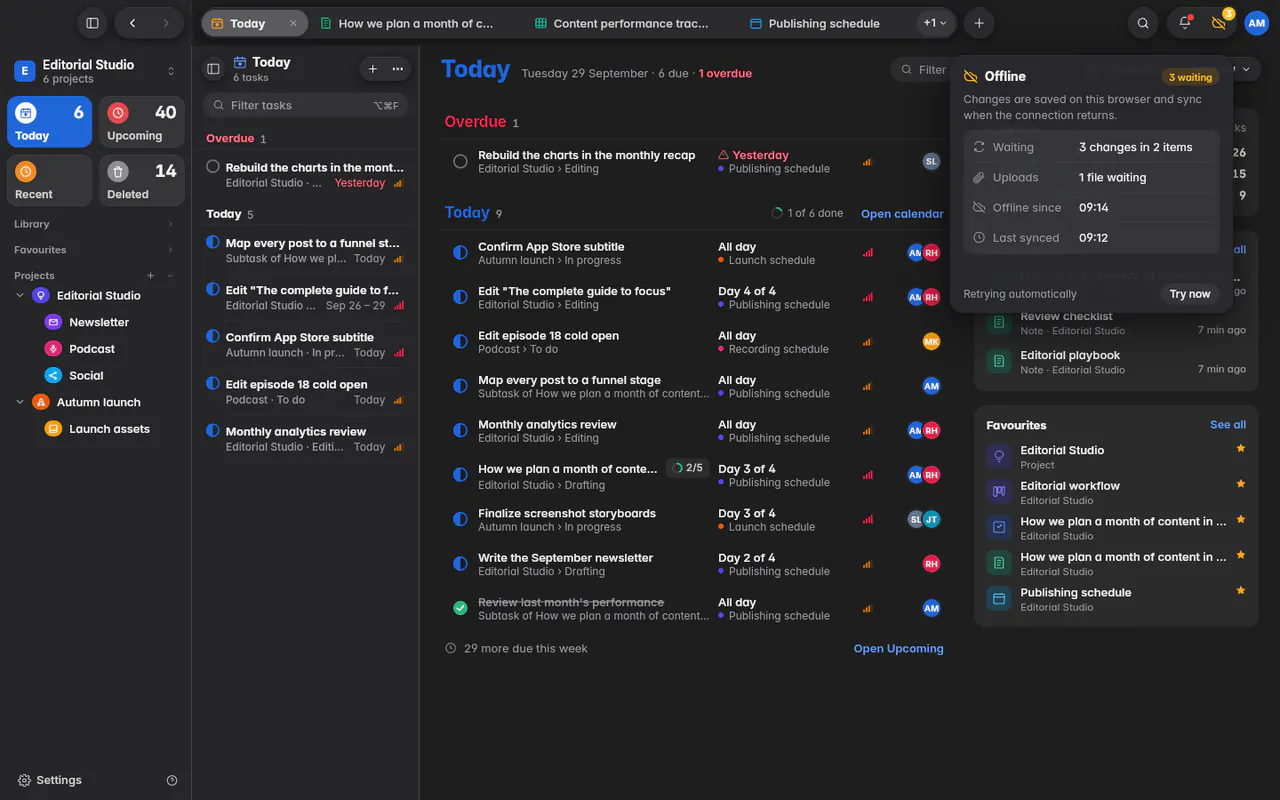Image resolution: width=1280 pixels, height=800 pixels.
Task: Unstar Publishing schedule in Favourites
Action: click(1241, 591)
